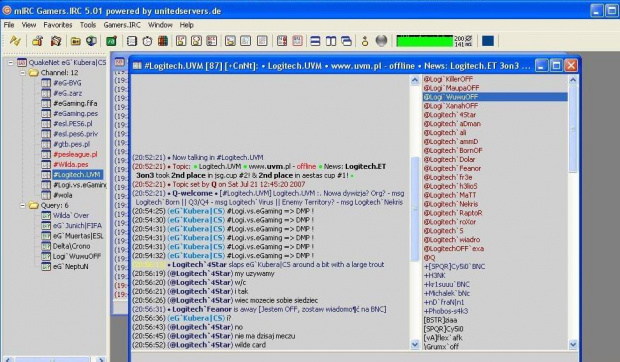Tile windows horizontally via the toolbar icon
This screenshot has width=620, height=362.
point(315,41)
